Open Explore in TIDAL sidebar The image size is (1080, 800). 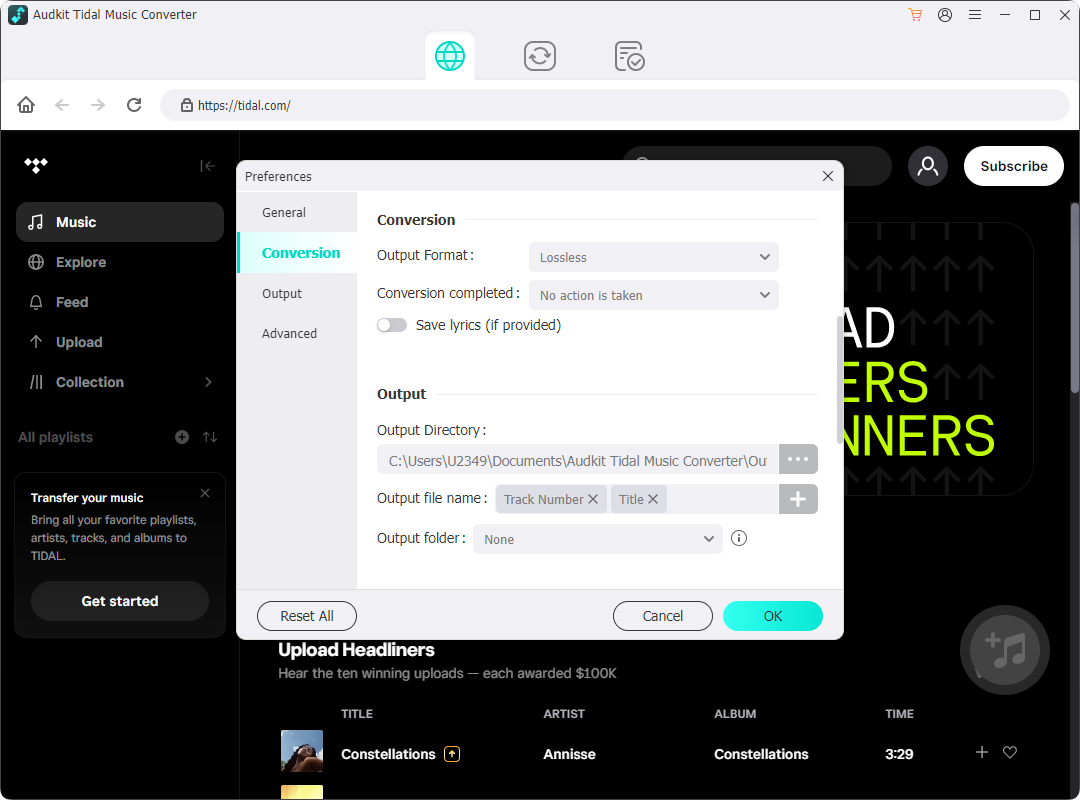120,262
